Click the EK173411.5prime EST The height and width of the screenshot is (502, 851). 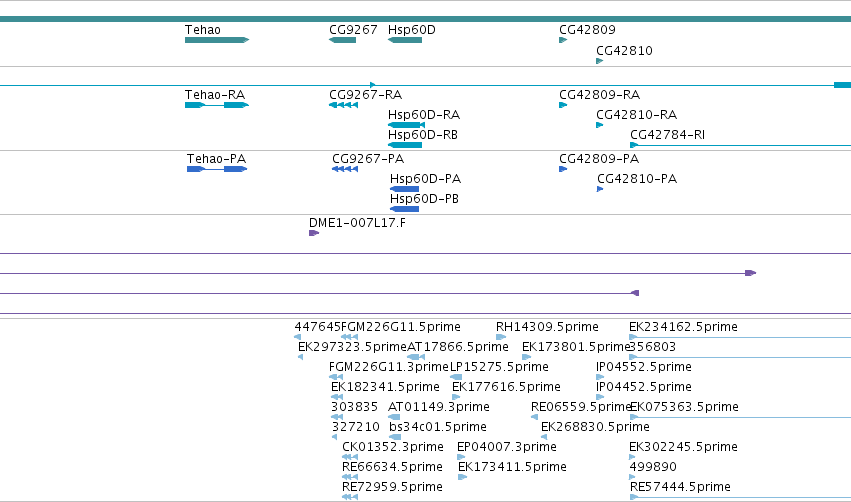462,478
